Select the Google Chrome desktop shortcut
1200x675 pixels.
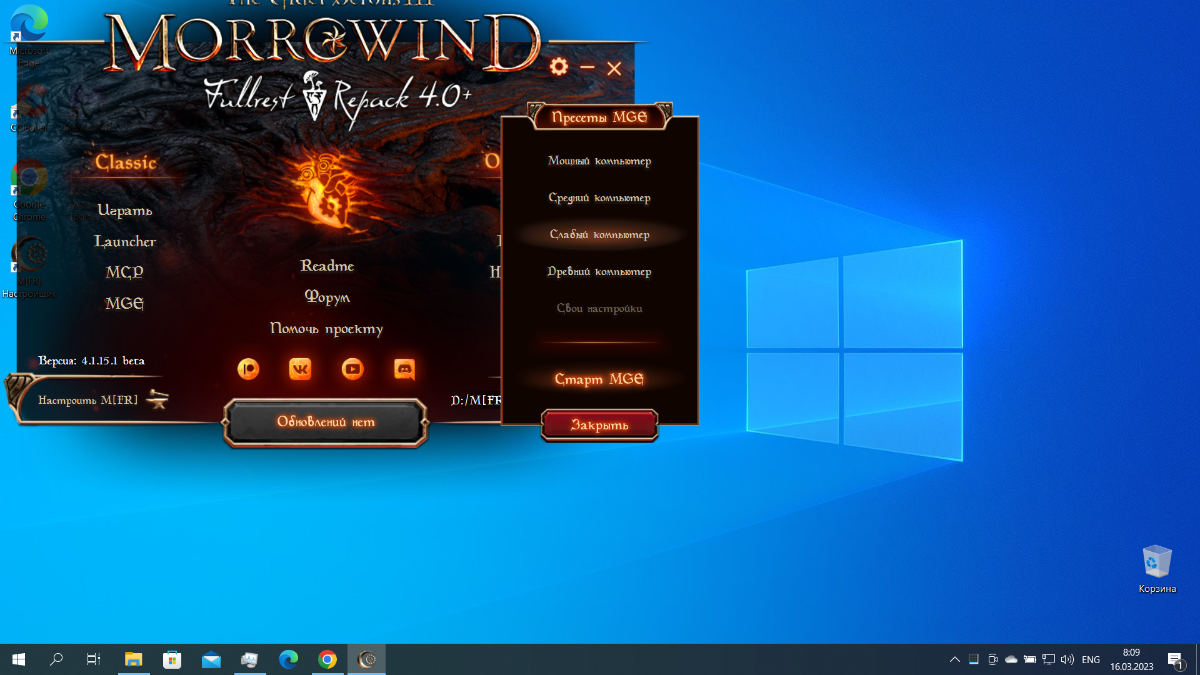(29, 190)
